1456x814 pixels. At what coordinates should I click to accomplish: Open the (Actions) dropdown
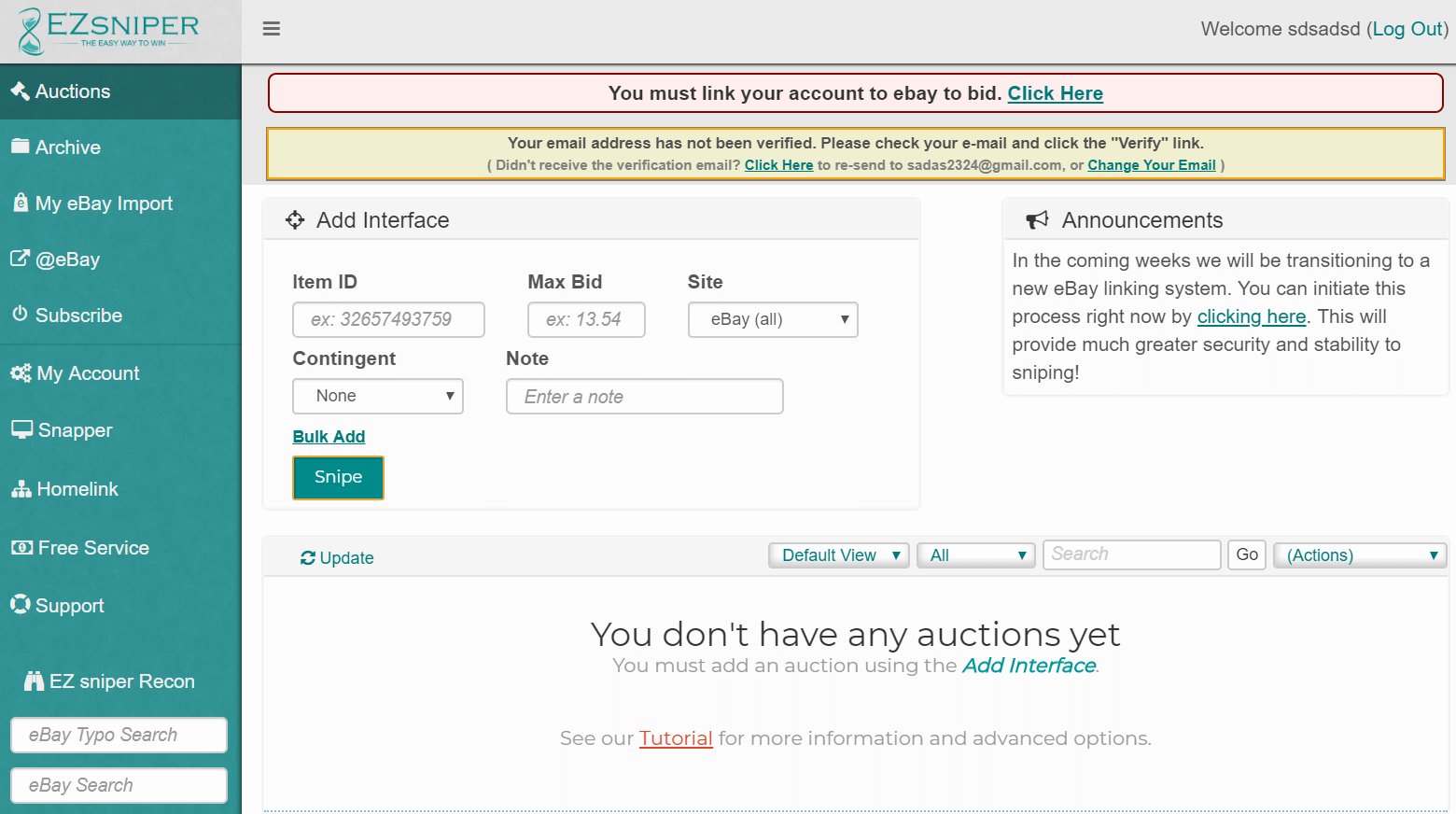(1360, 555)
